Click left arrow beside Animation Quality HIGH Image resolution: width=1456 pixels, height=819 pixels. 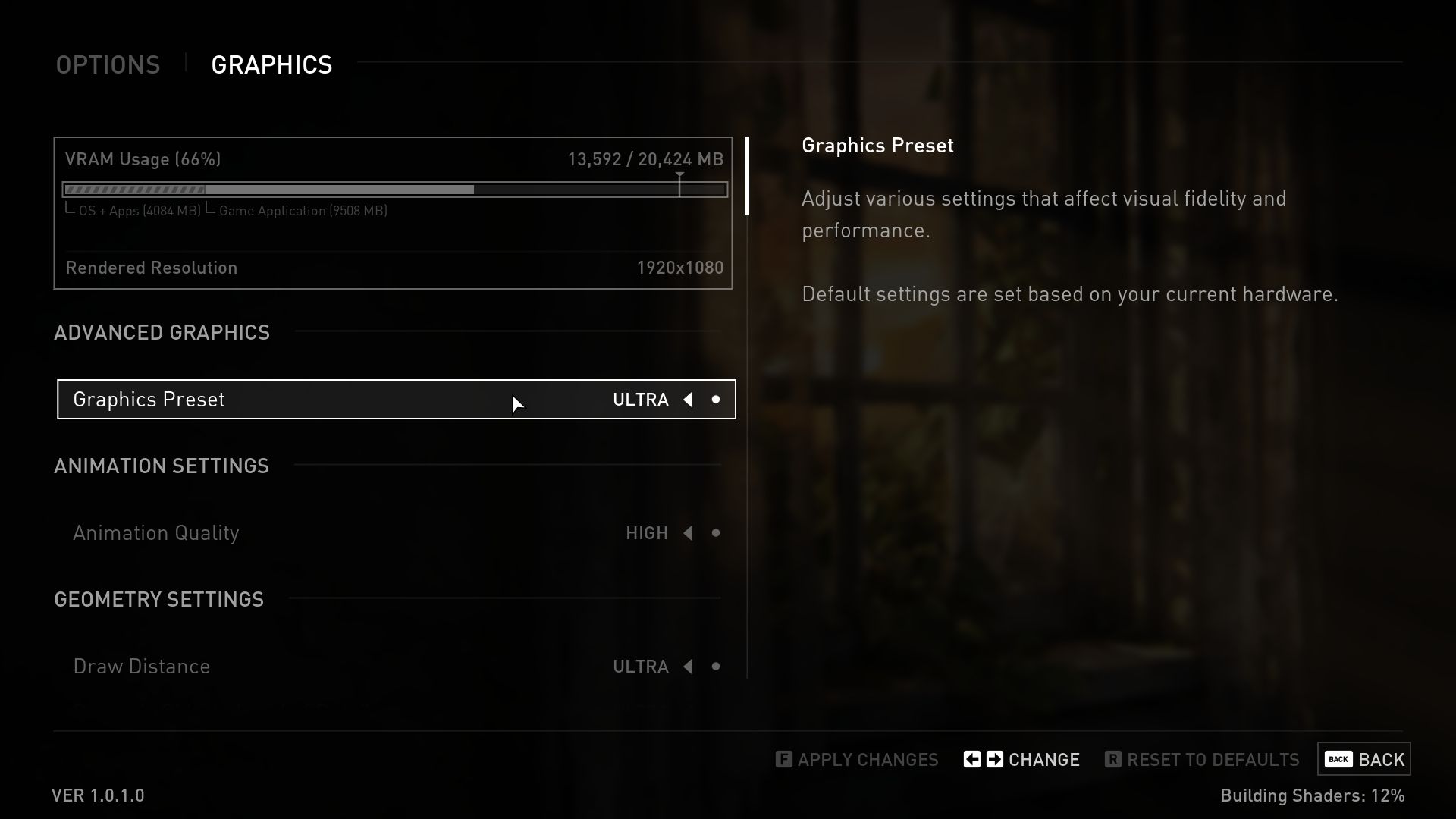coord(688,533)
